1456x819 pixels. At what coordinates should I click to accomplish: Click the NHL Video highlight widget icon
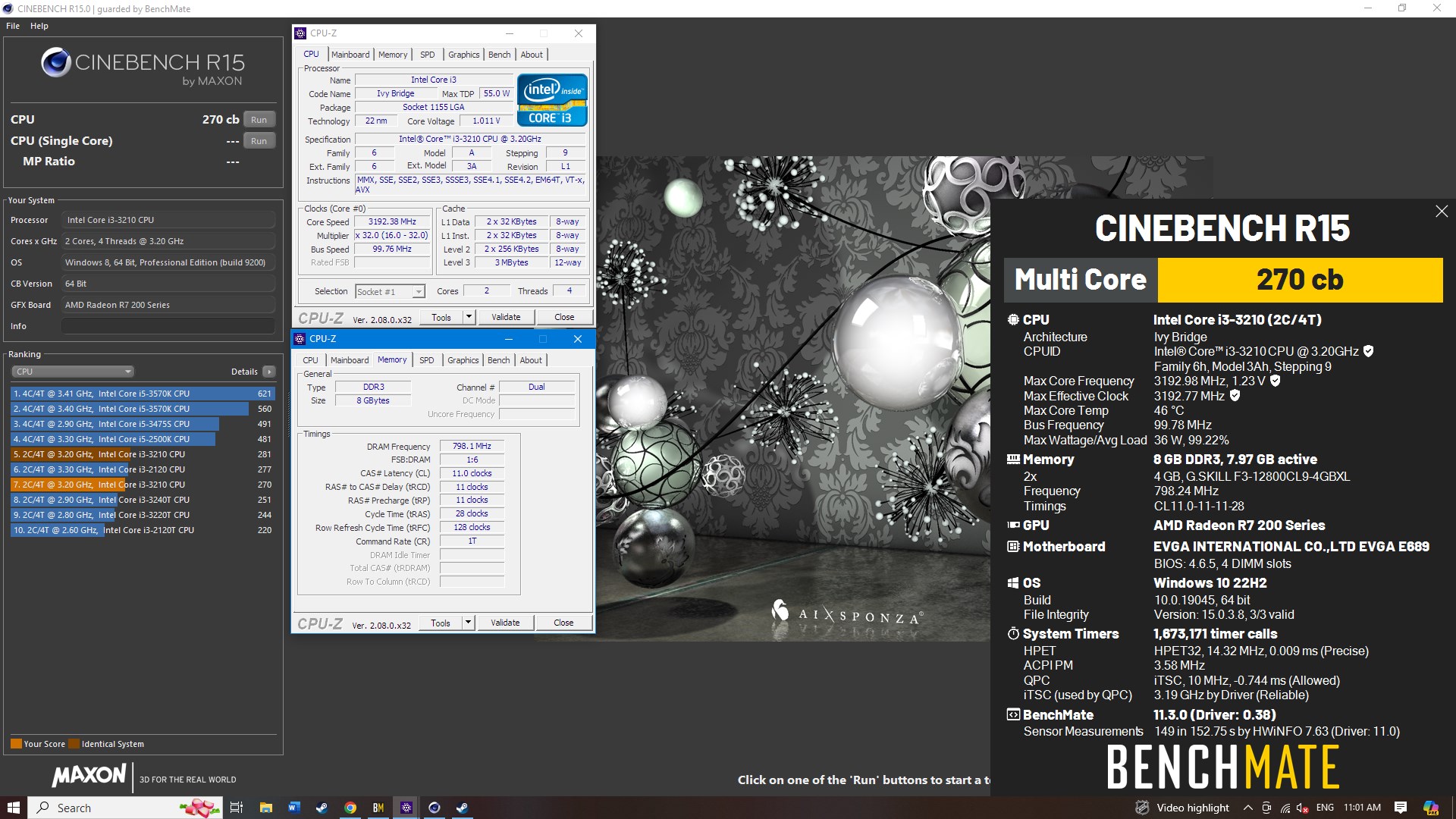1142,808
